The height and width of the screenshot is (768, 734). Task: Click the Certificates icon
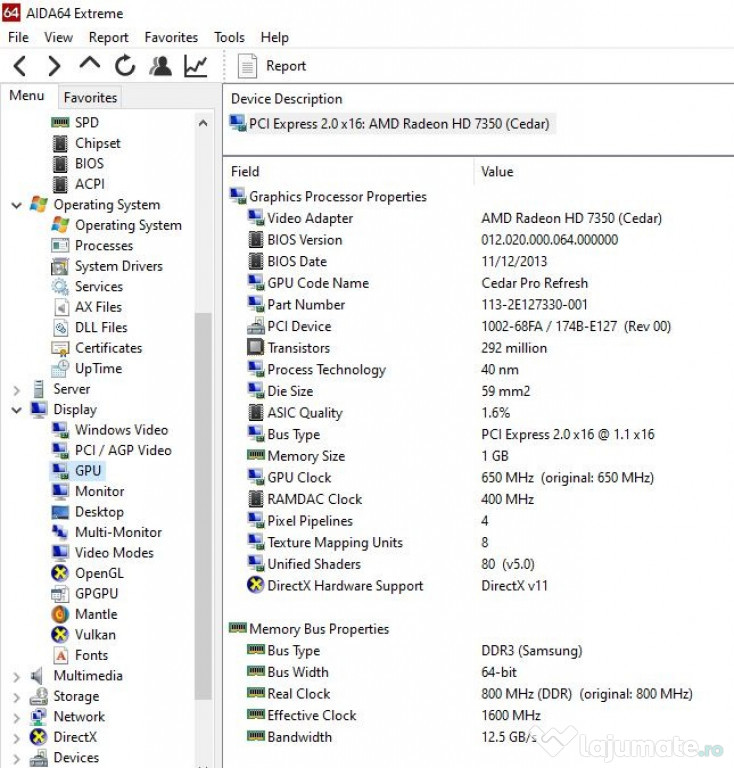[60, 348]
